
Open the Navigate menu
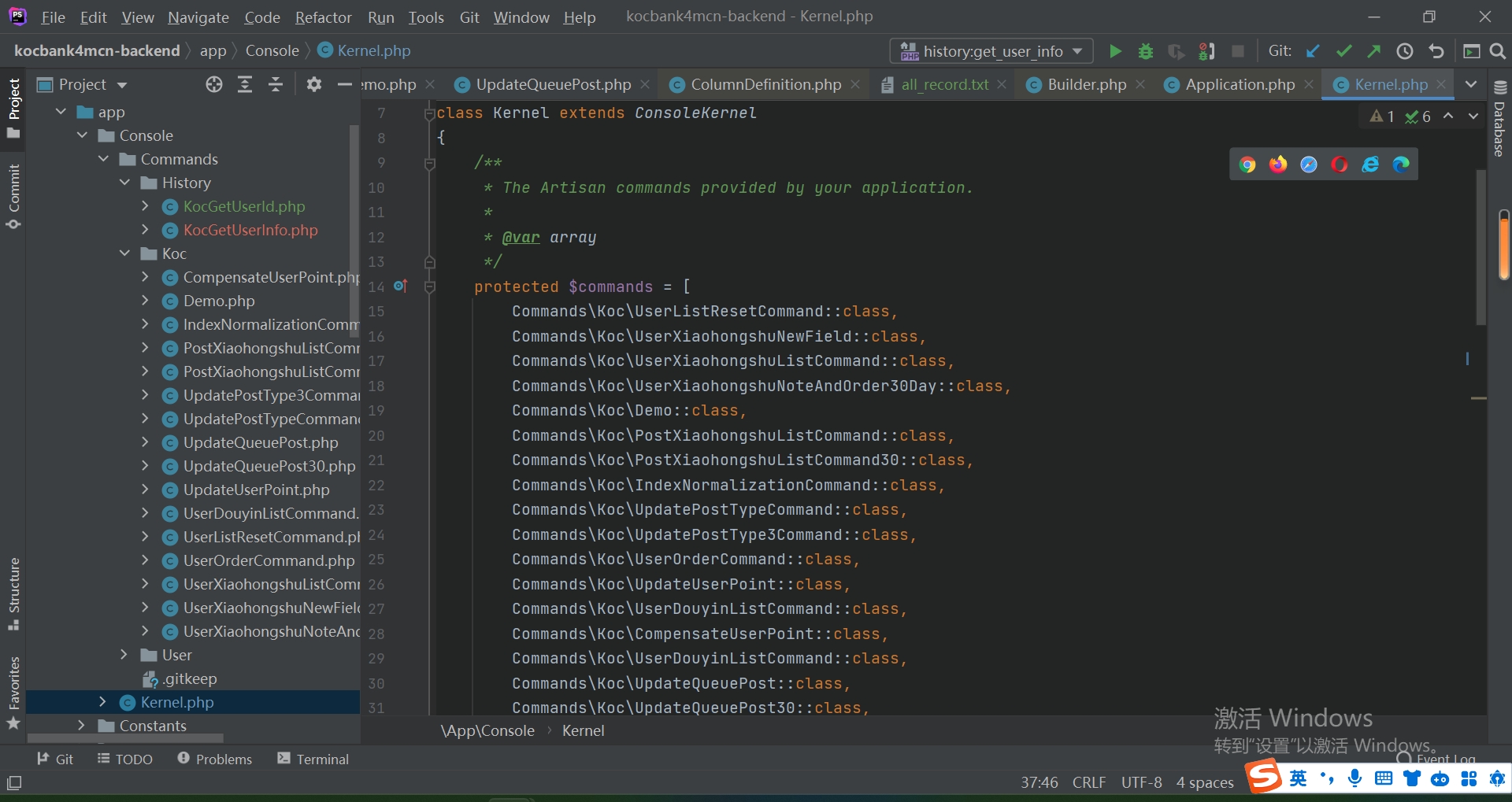(198, 17)
